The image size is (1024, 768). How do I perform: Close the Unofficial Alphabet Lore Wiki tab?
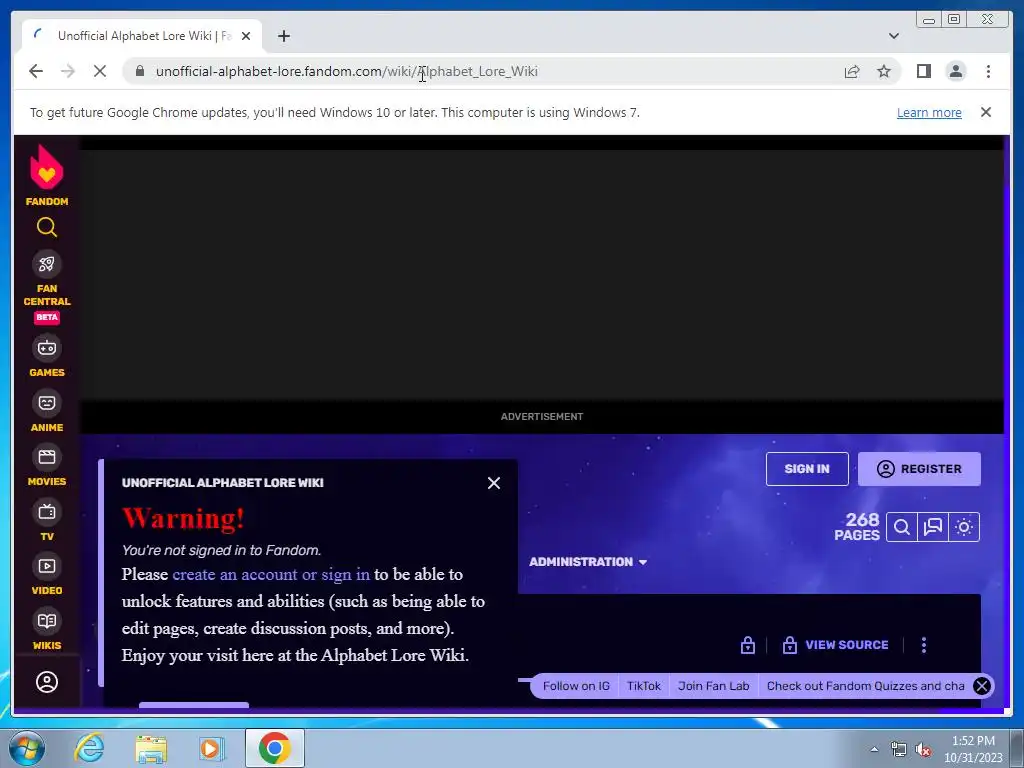(x=246, y=36)
